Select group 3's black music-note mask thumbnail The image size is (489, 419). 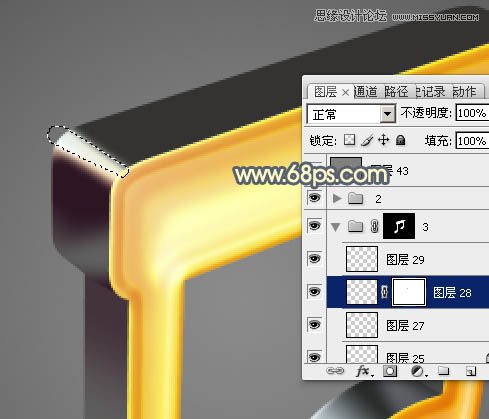(399, 226)
